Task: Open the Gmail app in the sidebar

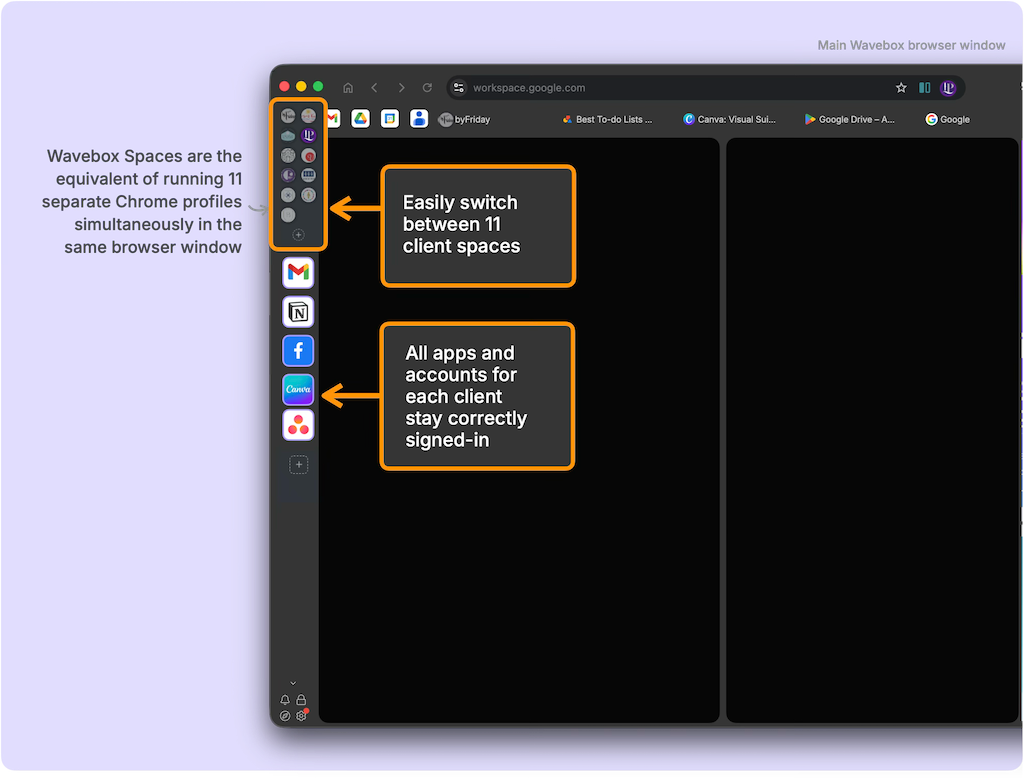Action: click(298, 272)
